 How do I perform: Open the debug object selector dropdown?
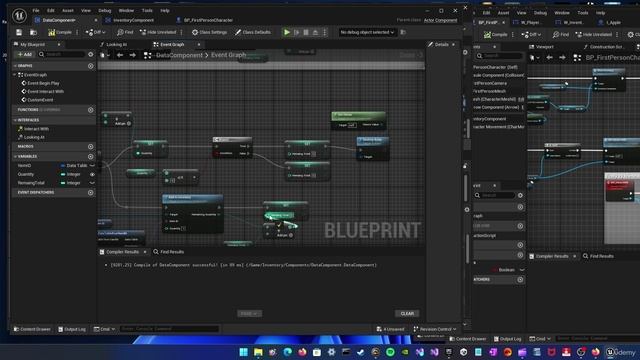367,32
